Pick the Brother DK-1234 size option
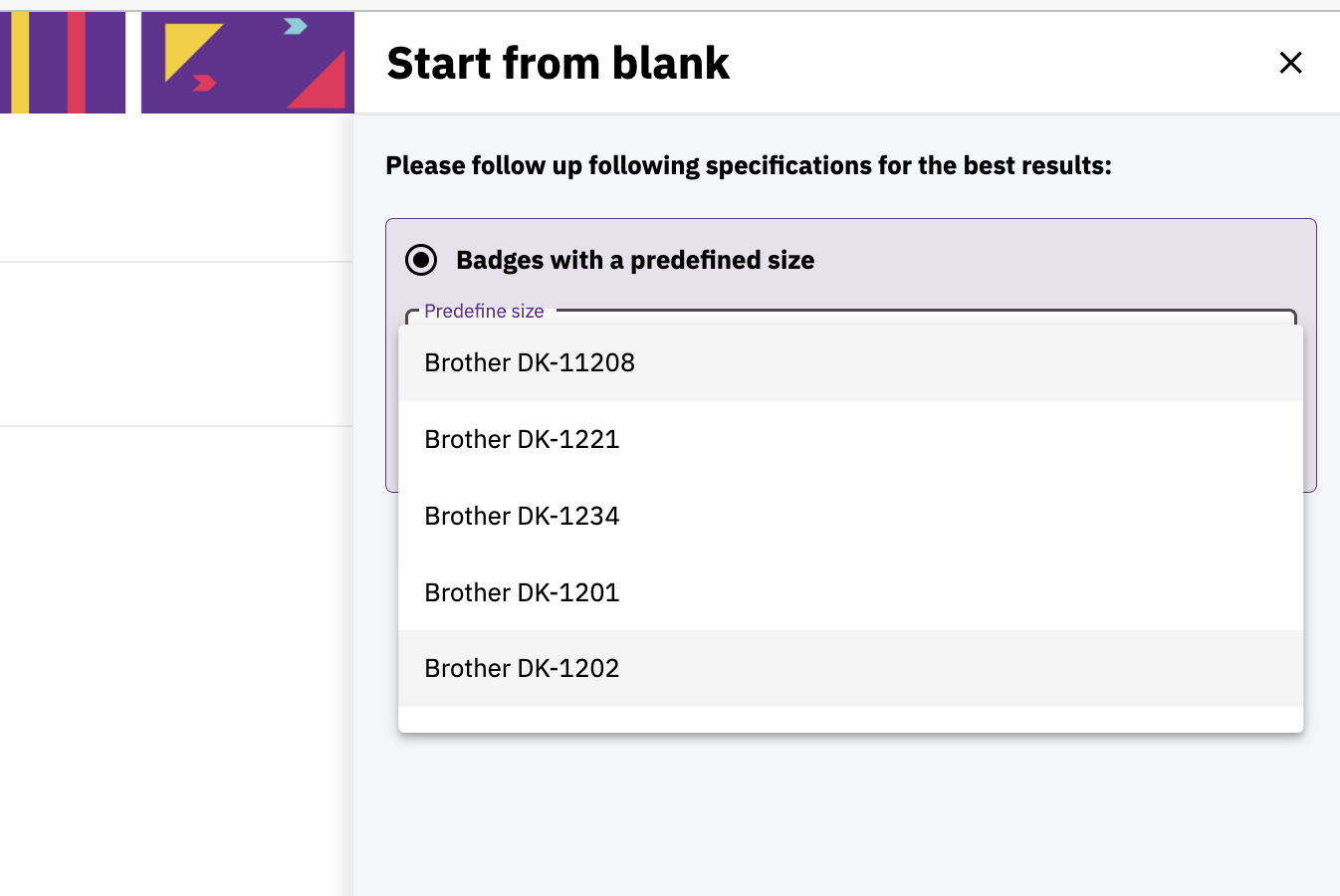 coord(850,516)
